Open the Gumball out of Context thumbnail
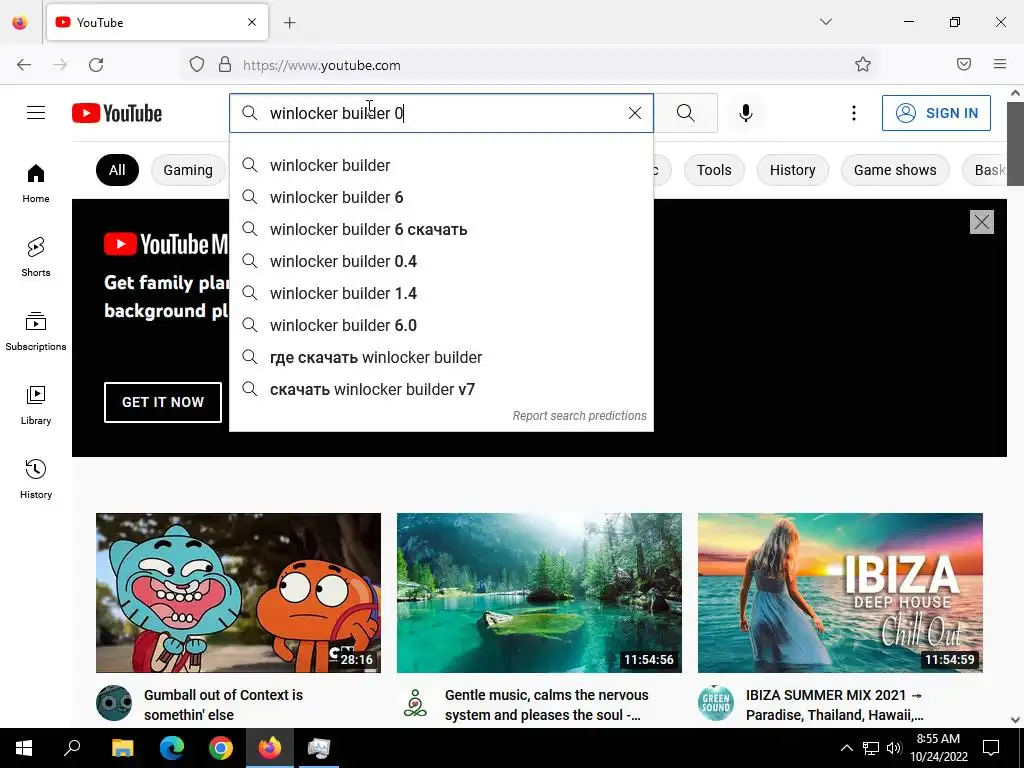Screen dimensions: 1024x768 238,593
